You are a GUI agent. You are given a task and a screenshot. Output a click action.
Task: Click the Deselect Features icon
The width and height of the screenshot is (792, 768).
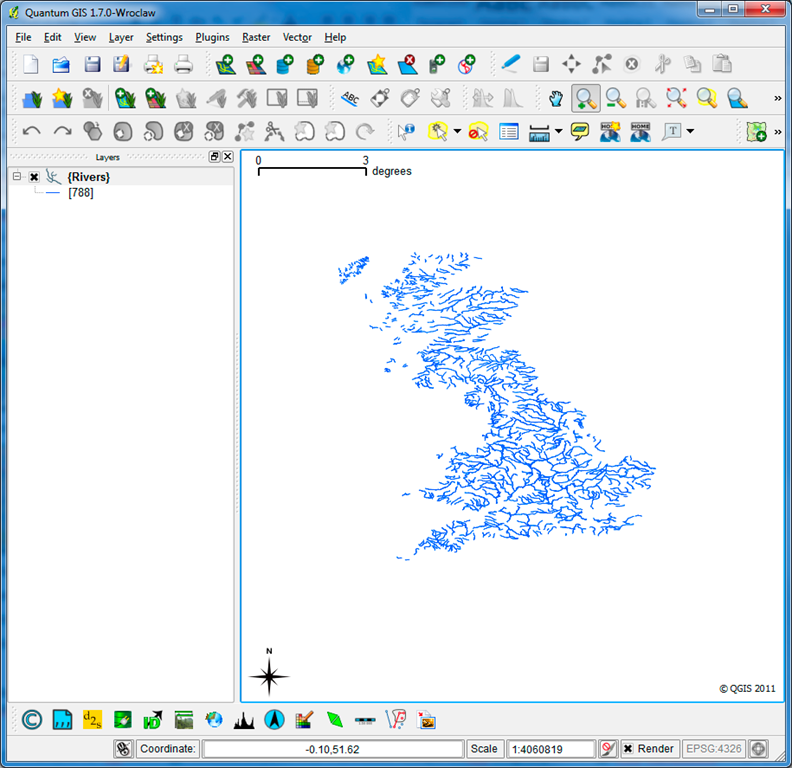point(478,132)
